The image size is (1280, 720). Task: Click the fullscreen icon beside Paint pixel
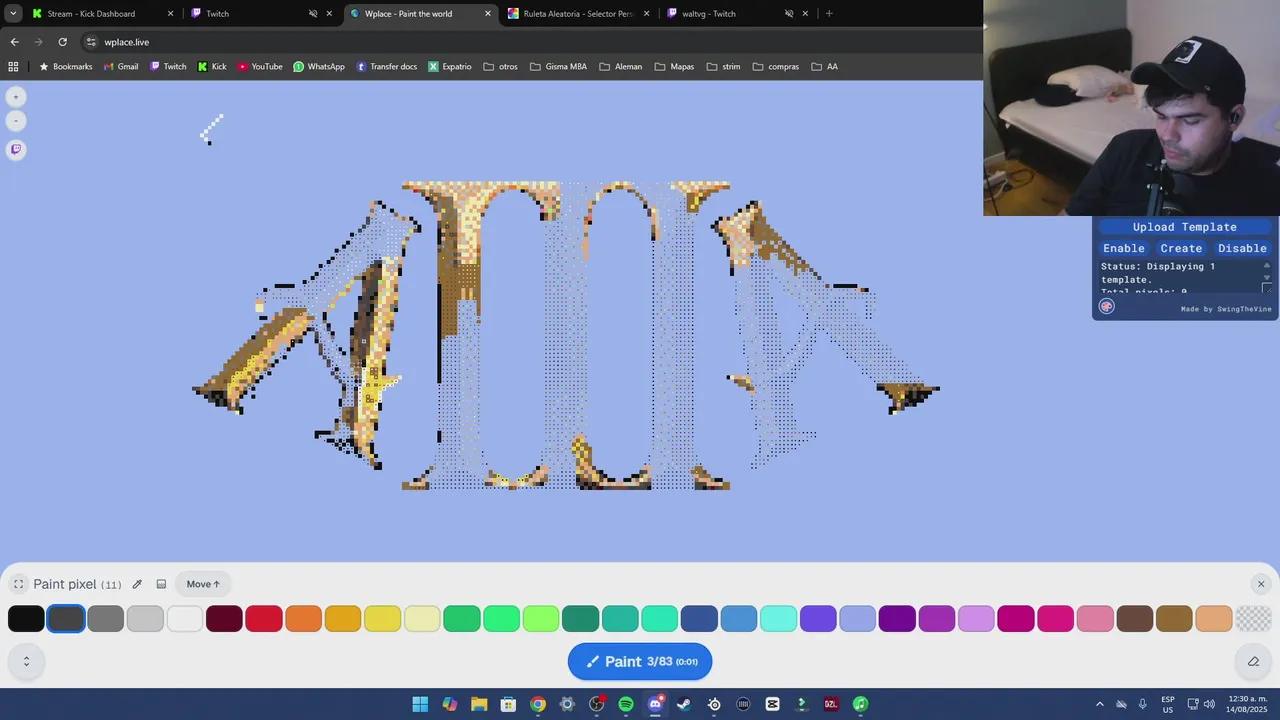click(x=18, y=584)
